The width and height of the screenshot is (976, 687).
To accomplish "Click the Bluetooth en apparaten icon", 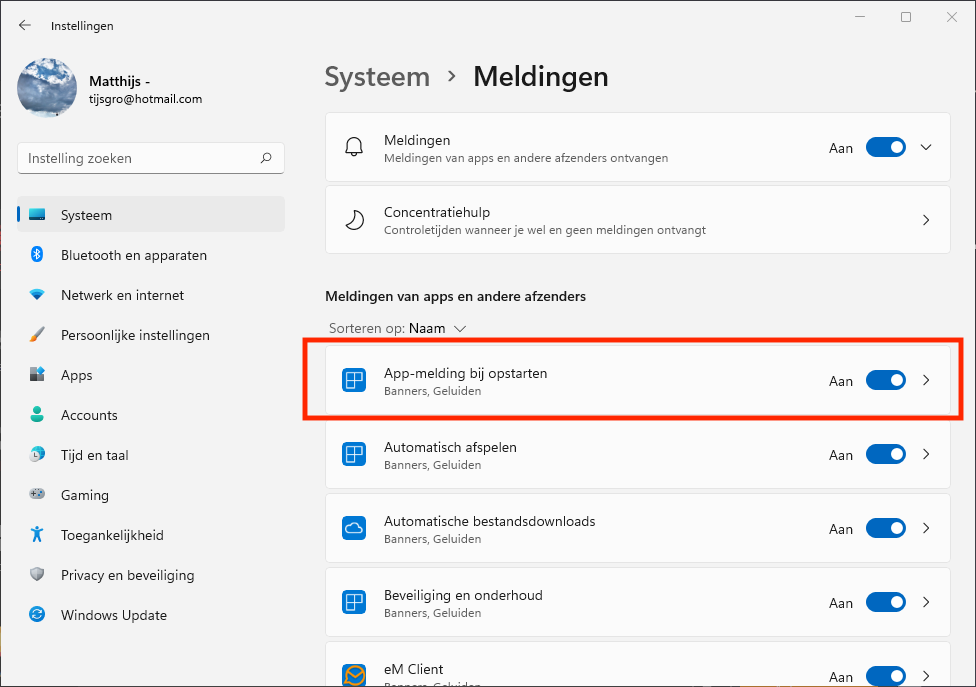I will coord(37,255).
